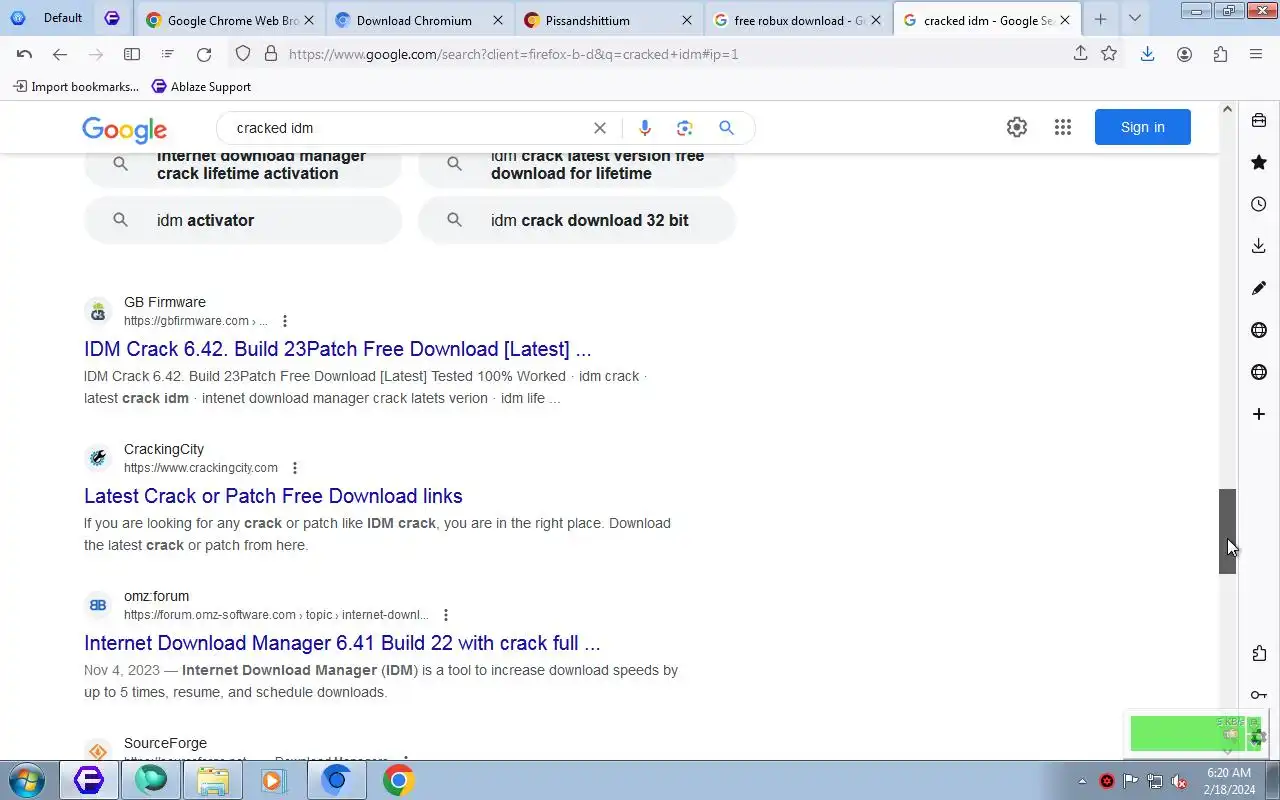The height and width of the screenshot is (800, 1280).
Task: Undo closed tab with the undo arrow
Action: tap(24, 54)
